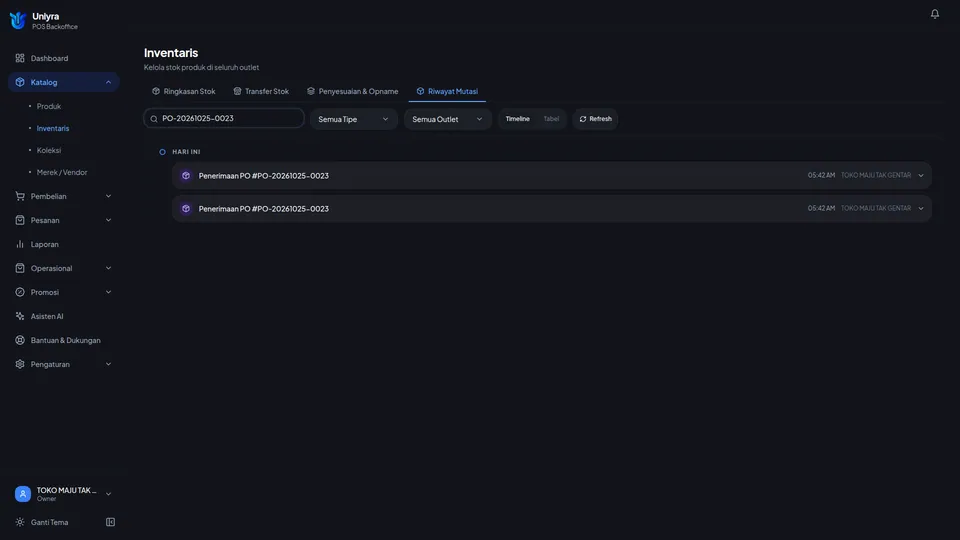This screenshot has width=960, height=540.
Task: Click the second Penerimaan PO entry icon
Action: (x=186, y=209)
